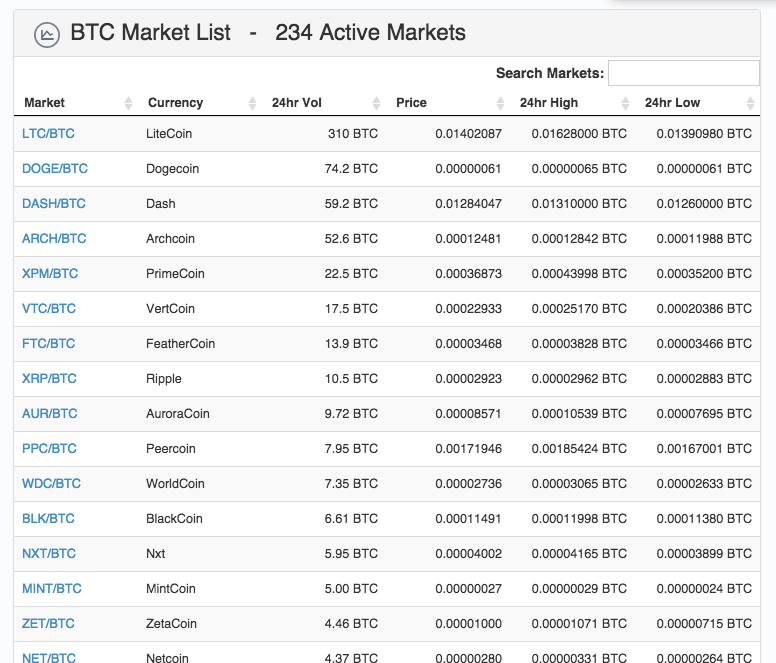The image size is (776, 663).
Task: Select the MintCoin currency cell
Action: pos(171,589)
